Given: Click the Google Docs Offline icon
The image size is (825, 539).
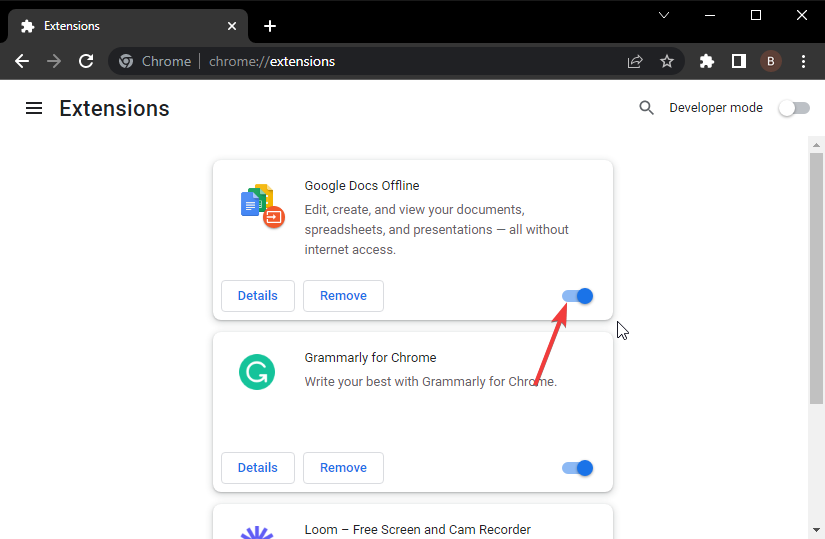Looking at the screenshot, I should click(262, 205).
